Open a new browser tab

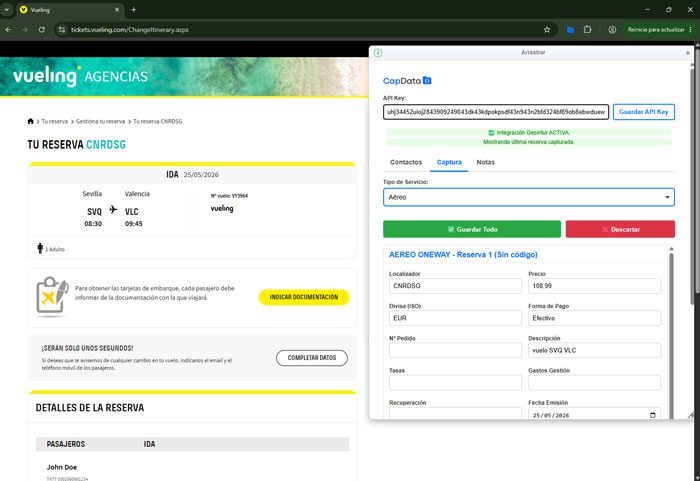tap(133, 9)
